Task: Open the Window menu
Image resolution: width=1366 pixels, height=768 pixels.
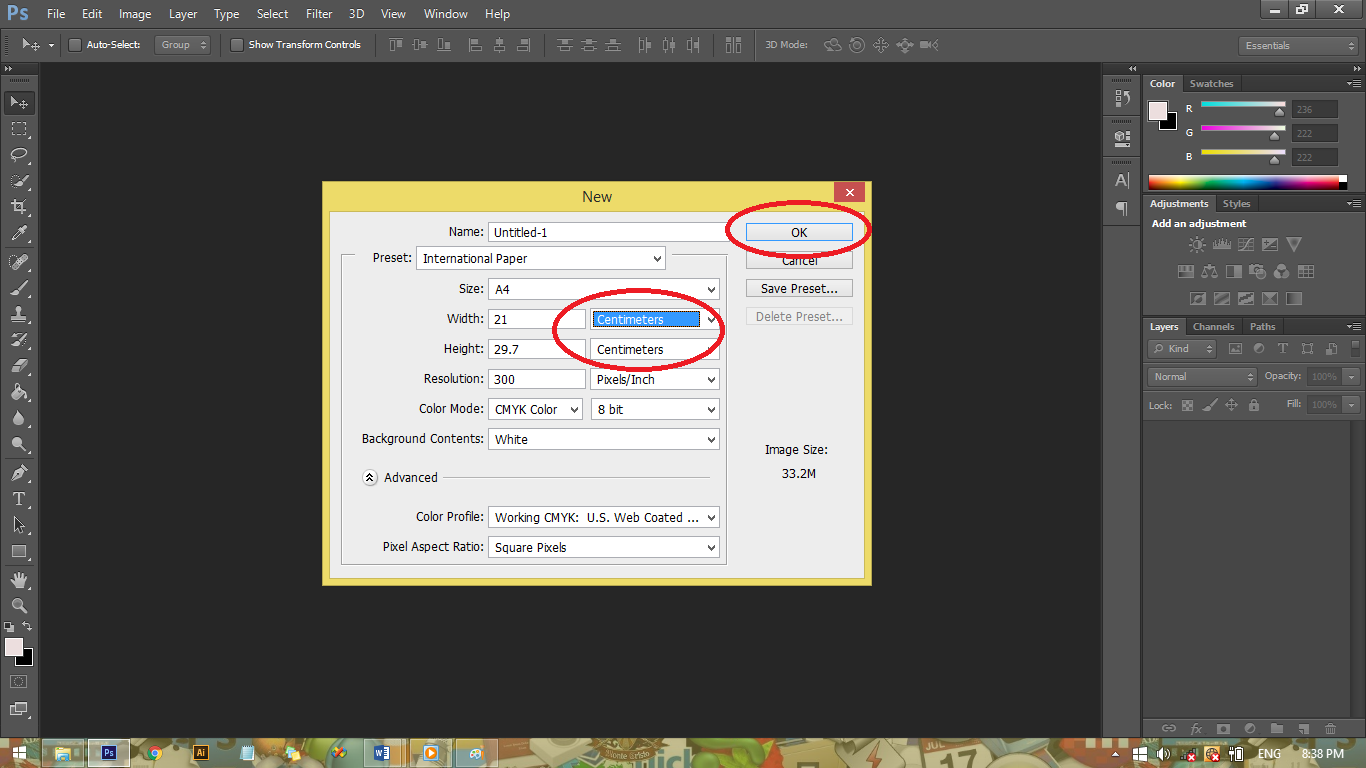Action: (x=446, y=14)
